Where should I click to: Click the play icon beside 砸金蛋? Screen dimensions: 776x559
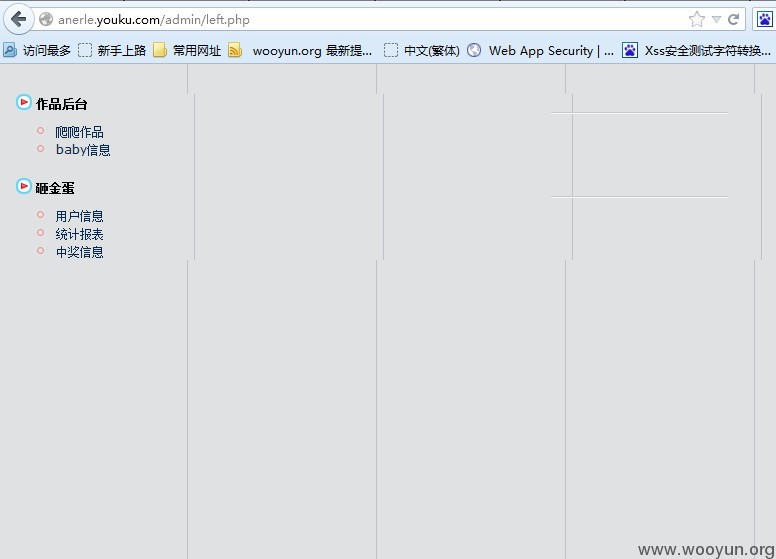tap(23, 186)
